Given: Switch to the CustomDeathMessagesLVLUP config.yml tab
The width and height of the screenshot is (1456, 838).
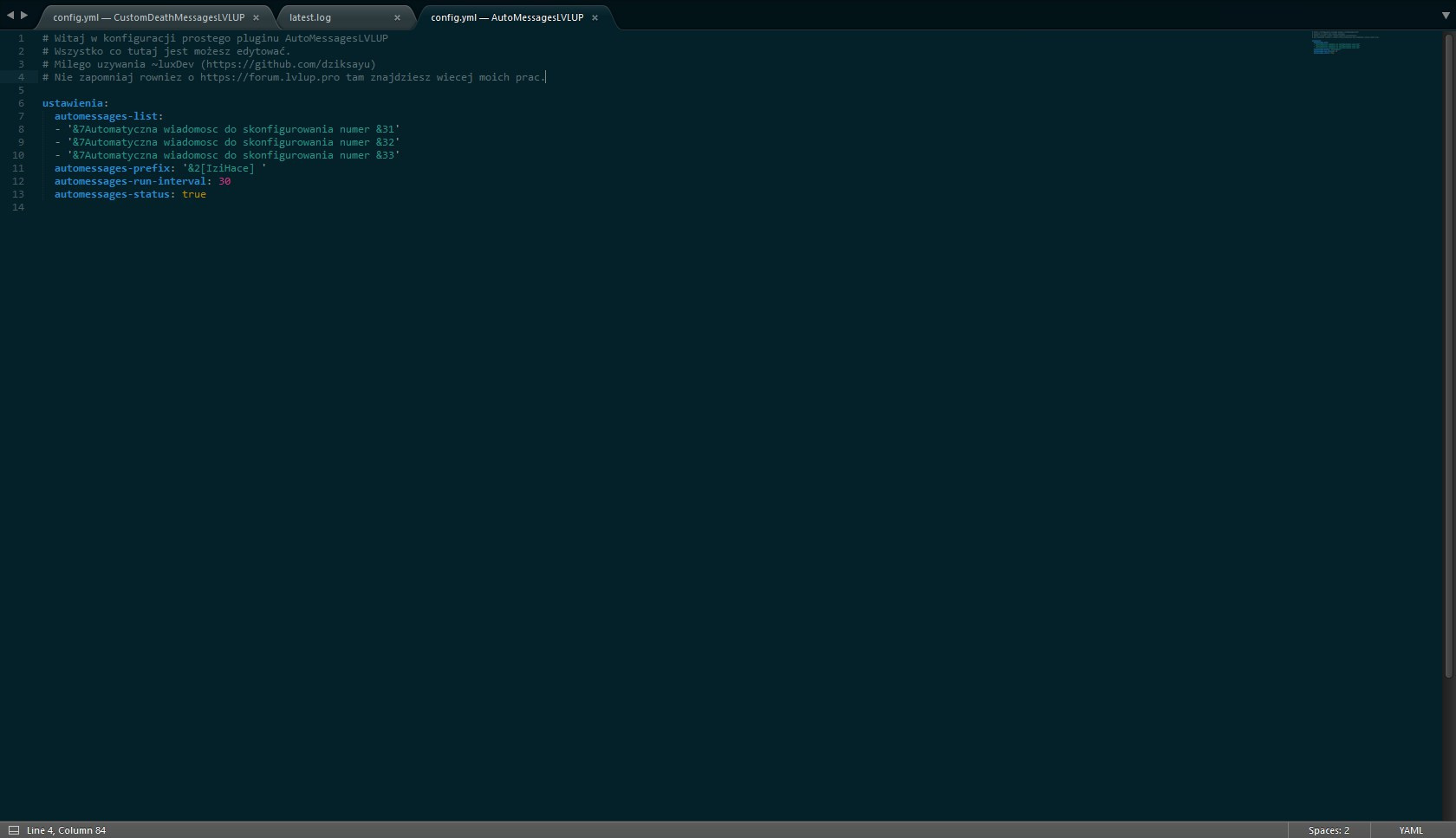Looking at the screenshot, I should (x=148, y=17).
